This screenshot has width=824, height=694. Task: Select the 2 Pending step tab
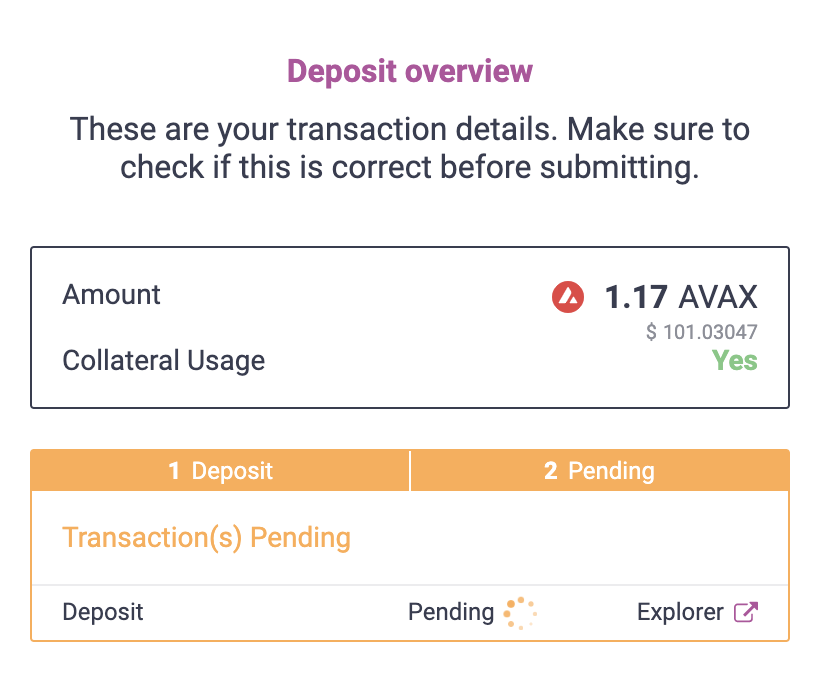[600, 471]
